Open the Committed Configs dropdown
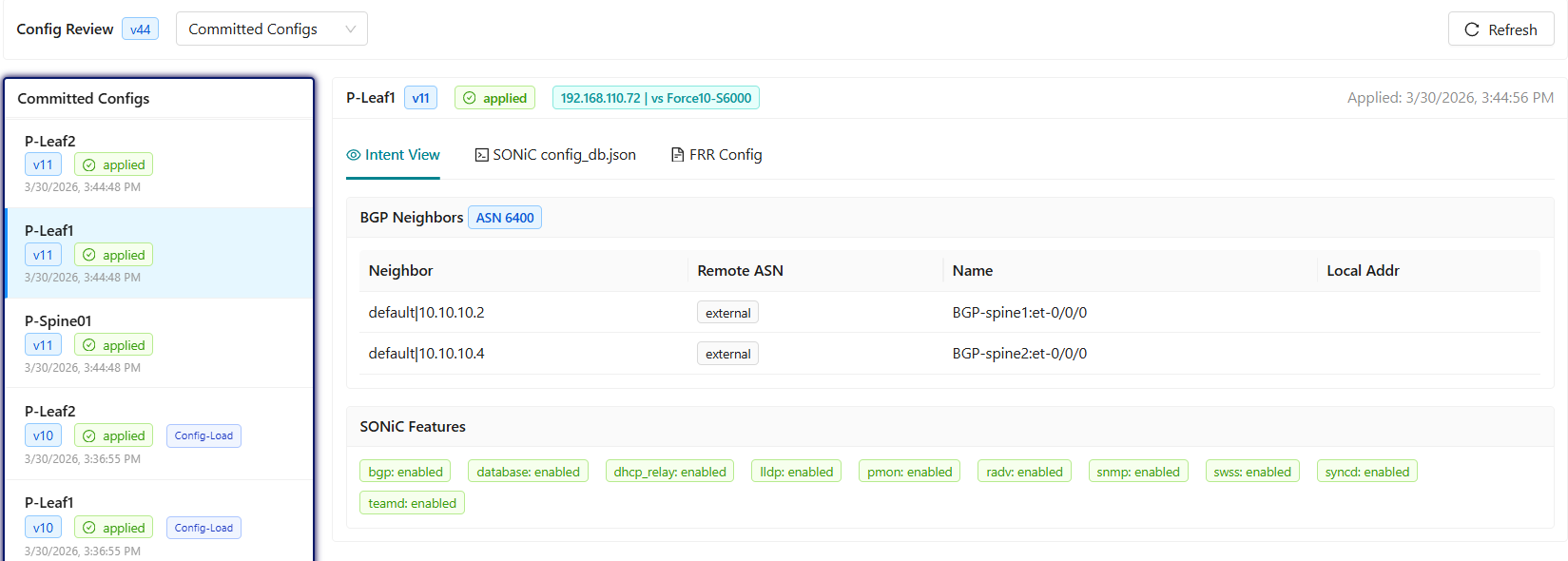This screenshot has width=1568, height=561. pos(272,29)
